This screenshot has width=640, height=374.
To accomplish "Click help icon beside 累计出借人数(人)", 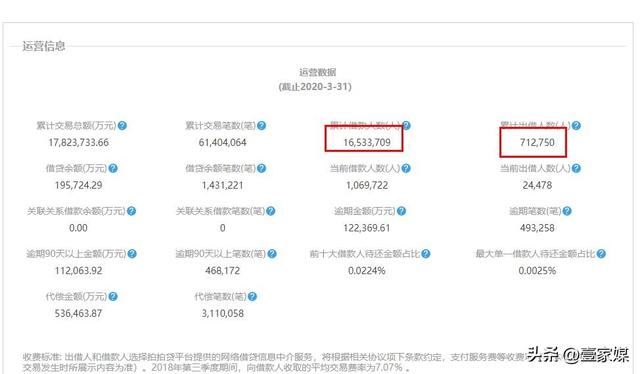I will coord(576,125).
